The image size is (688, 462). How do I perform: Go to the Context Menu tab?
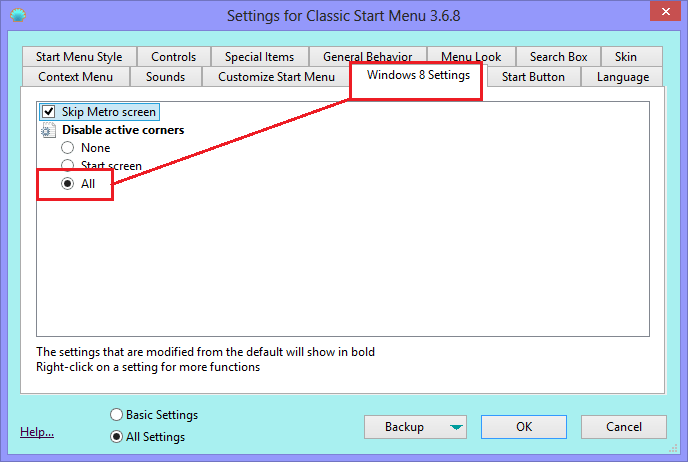75,77
